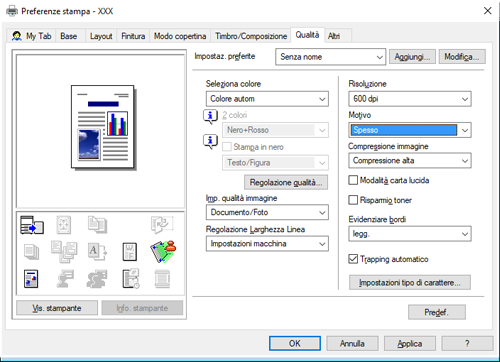Open Impostaz. preferite Senza nome dropdown
Image resolution: width=500 pixels, height=362 pixels.
(x=331, y=57)
